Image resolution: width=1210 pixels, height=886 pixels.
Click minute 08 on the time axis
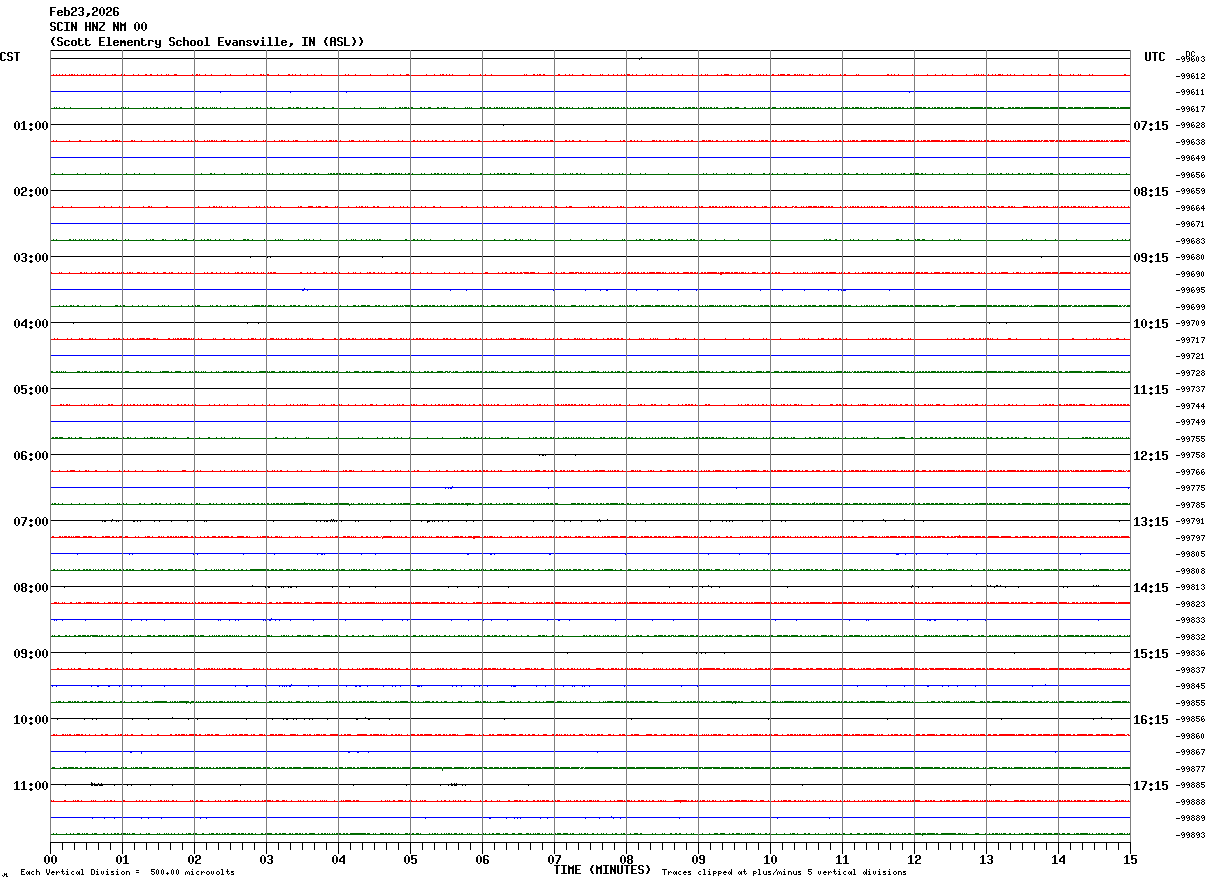pyautogui.click(x=626, y=859)
